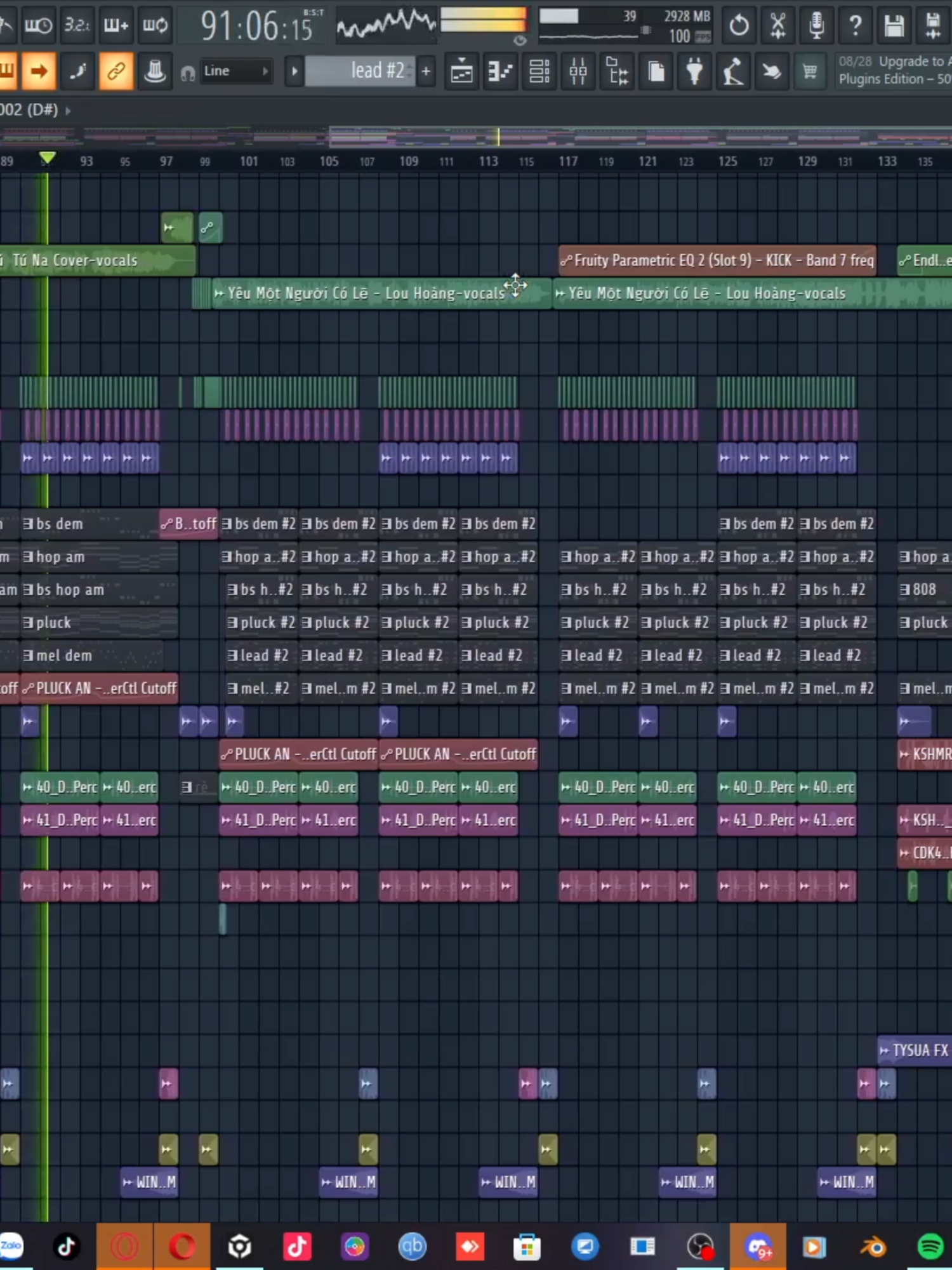Select the 808 pattern clip

(x=924, y=589)
